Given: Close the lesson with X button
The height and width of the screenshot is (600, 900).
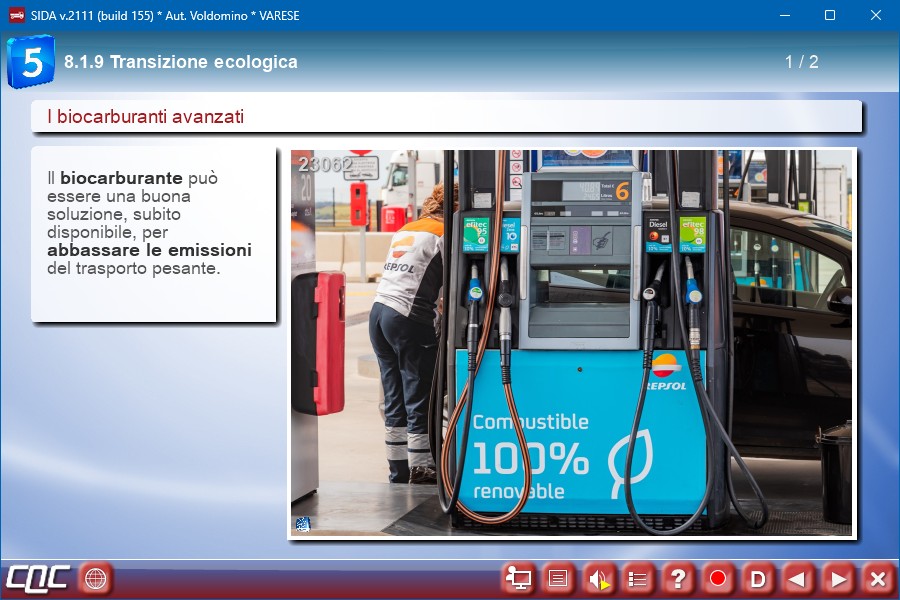Looking at the screenshot, I should click(x=878, y=578).
